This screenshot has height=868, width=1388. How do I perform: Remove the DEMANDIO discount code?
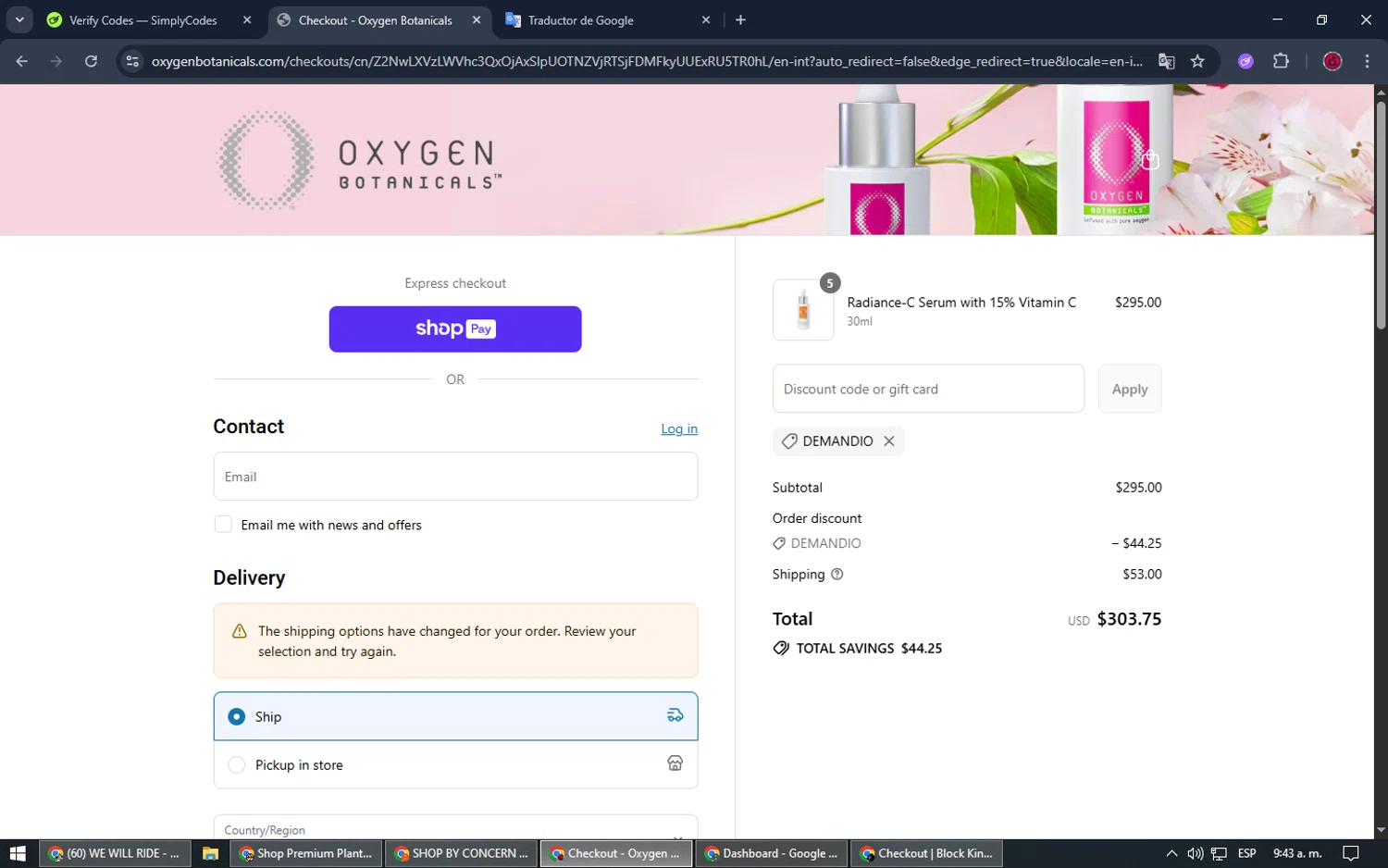pyautogui.click(x=889, y=441)
